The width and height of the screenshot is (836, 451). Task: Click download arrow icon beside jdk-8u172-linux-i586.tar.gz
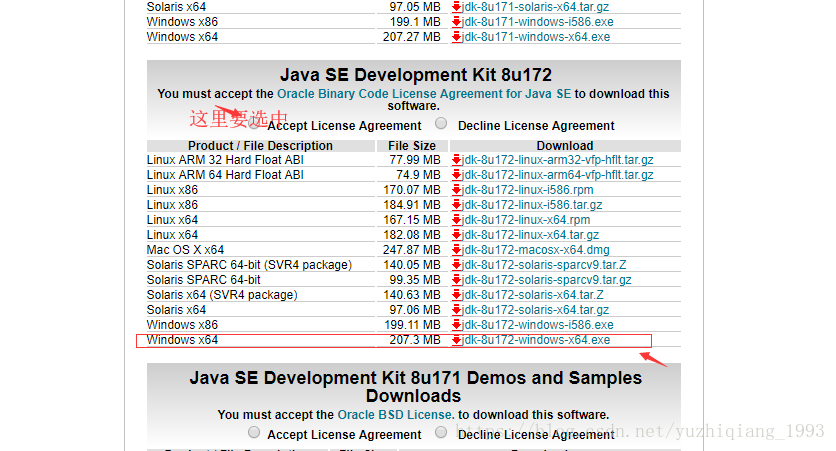coord(456,205)
